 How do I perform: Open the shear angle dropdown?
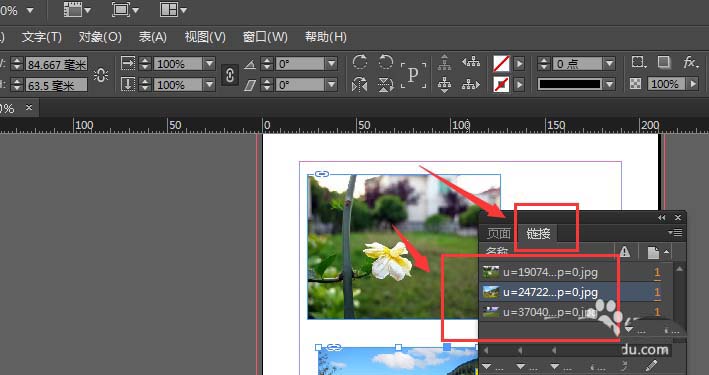[331, 85]
